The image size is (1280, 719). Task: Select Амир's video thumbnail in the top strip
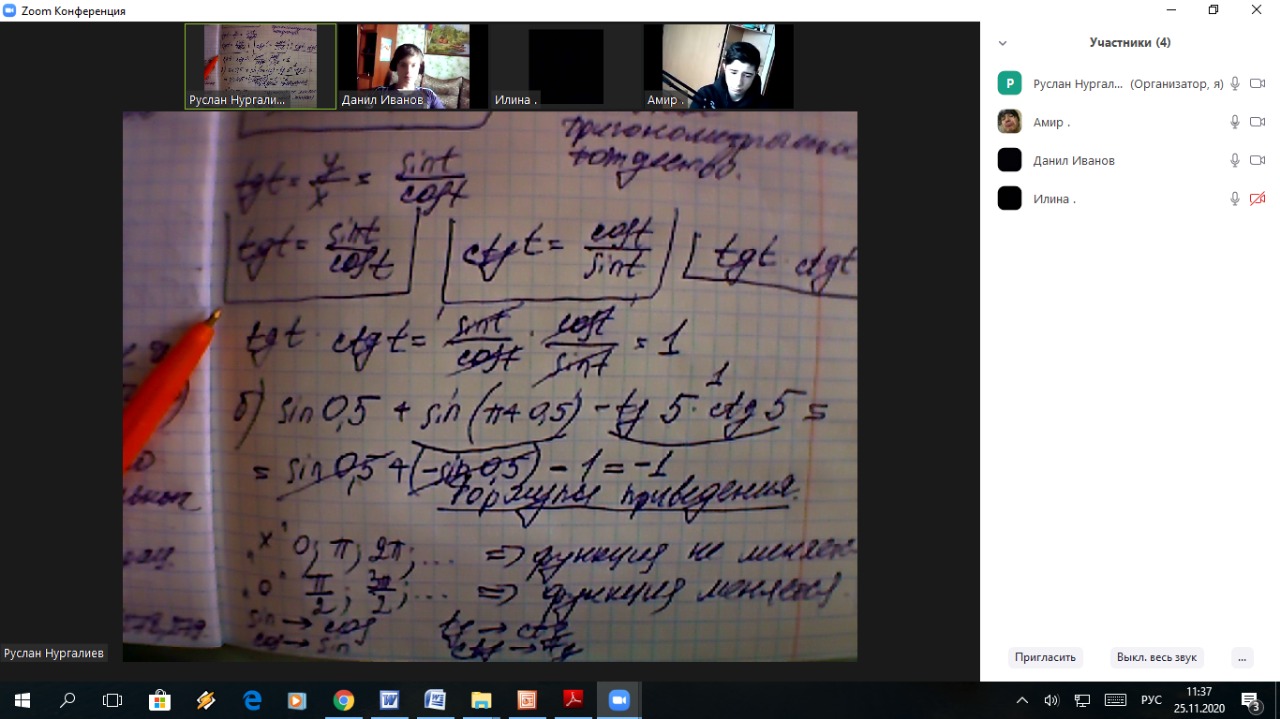pos(718,66)
